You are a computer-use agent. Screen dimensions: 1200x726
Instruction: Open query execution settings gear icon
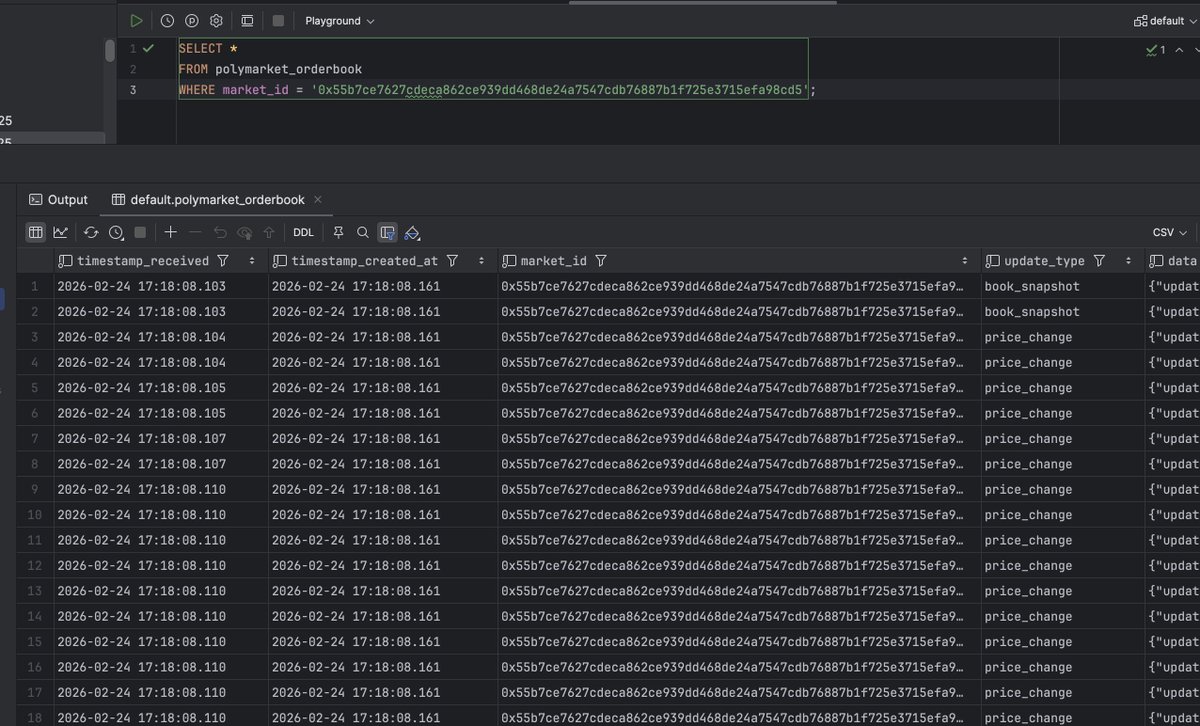coord(215,20)
